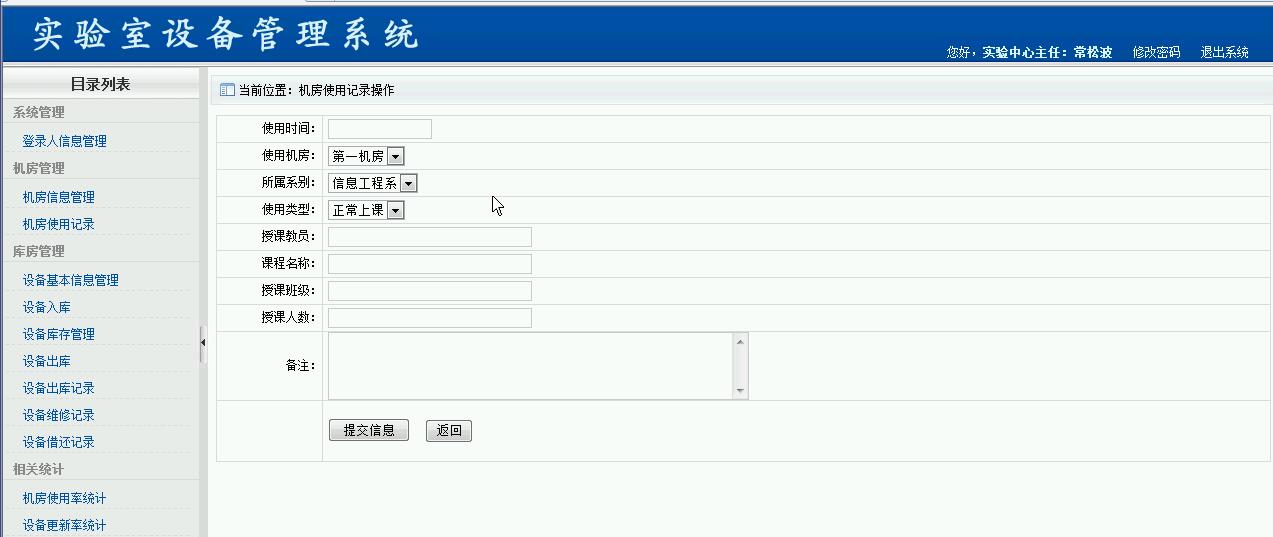Click the 授课教员 text field
The width and height of the screenshot is (1273, 537).
pyautogui.click(x=430, y=237)
